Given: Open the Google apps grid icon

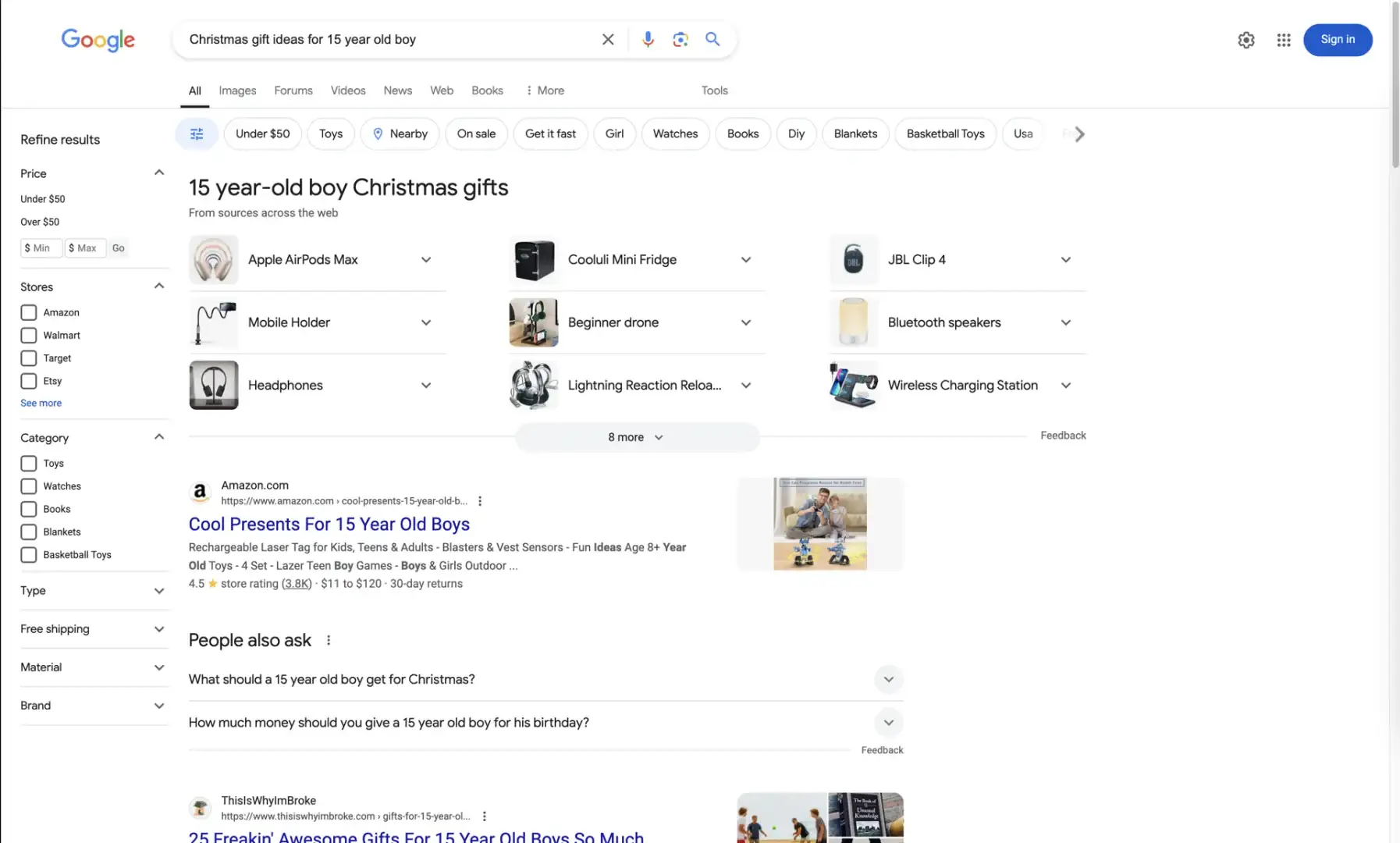Looking at the screenshot, I should click(1284, 40).
